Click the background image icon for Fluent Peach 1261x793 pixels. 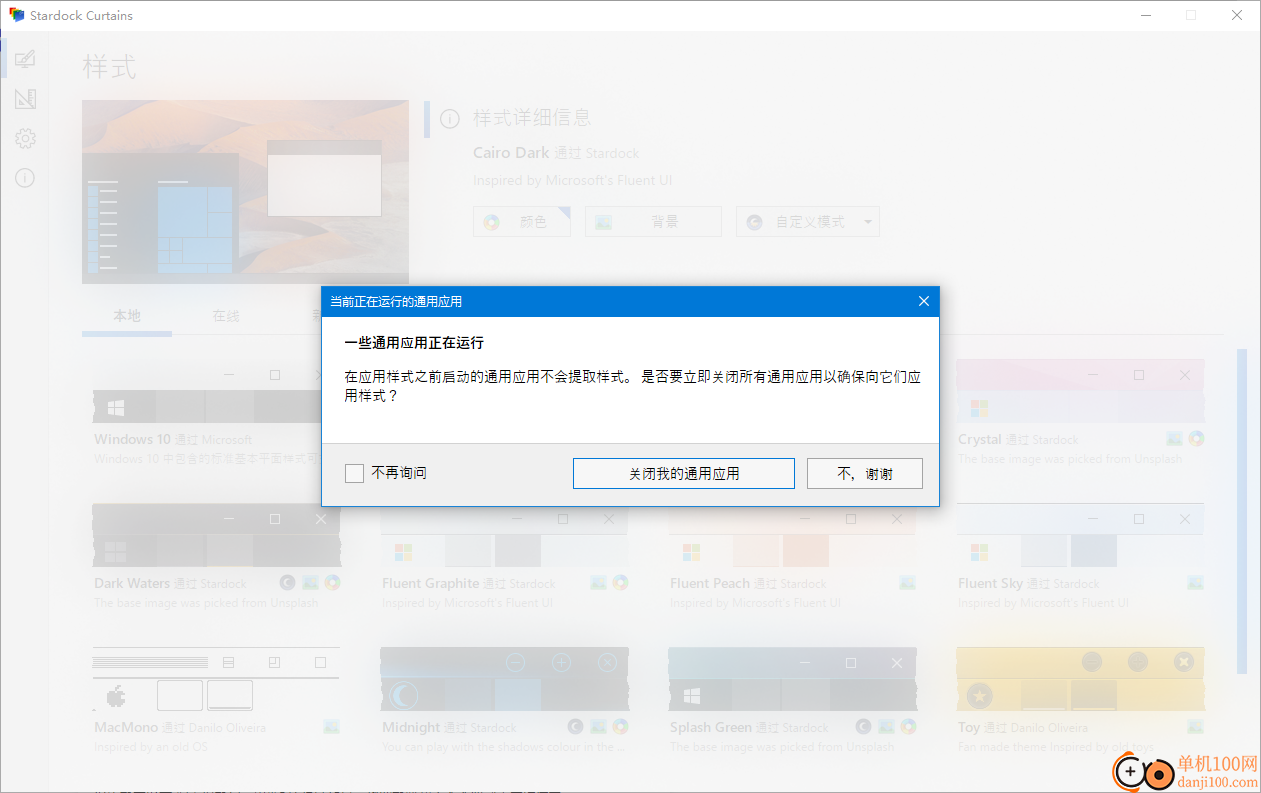coord(907,583)
